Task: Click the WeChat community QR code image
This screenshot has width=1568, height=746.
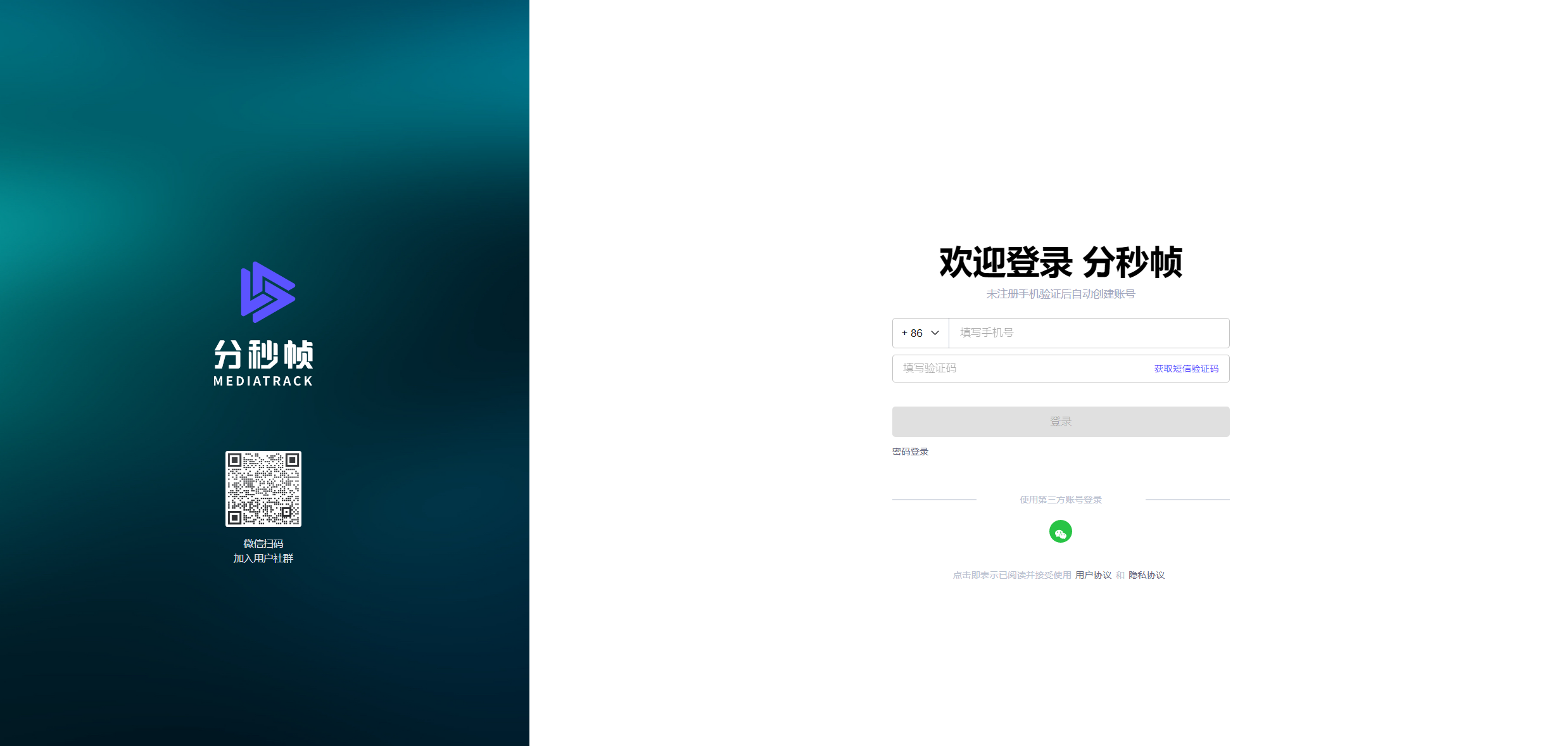Action: (x=263, y=489)
